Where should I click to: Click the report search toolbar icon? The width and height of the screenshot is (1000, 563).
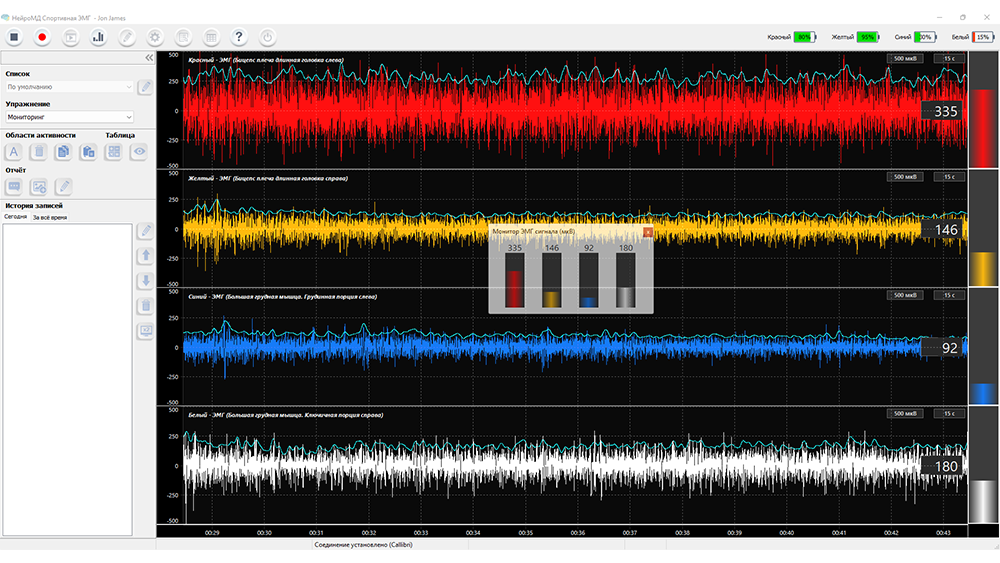(183, 37)
